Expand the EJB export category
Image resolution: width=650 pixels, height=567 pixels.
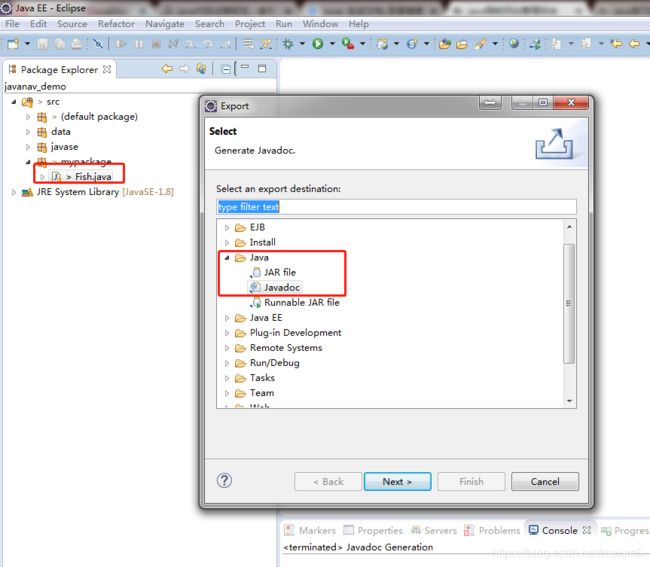(x=227, y=228)
